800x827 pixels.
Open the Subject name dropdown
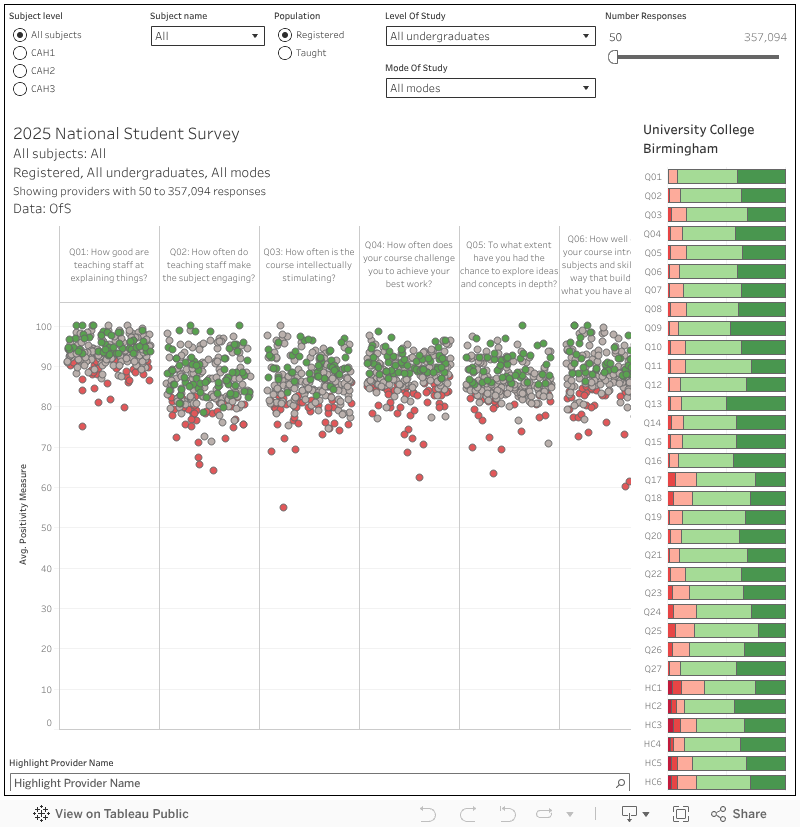[207, 36]
